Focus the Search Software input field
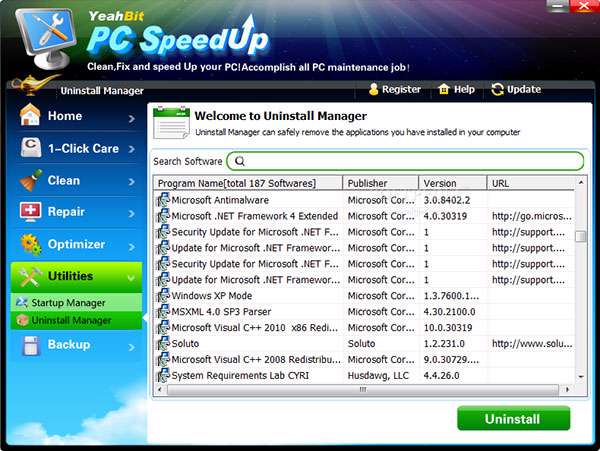600x451 pixels. [x=410, y=161]
